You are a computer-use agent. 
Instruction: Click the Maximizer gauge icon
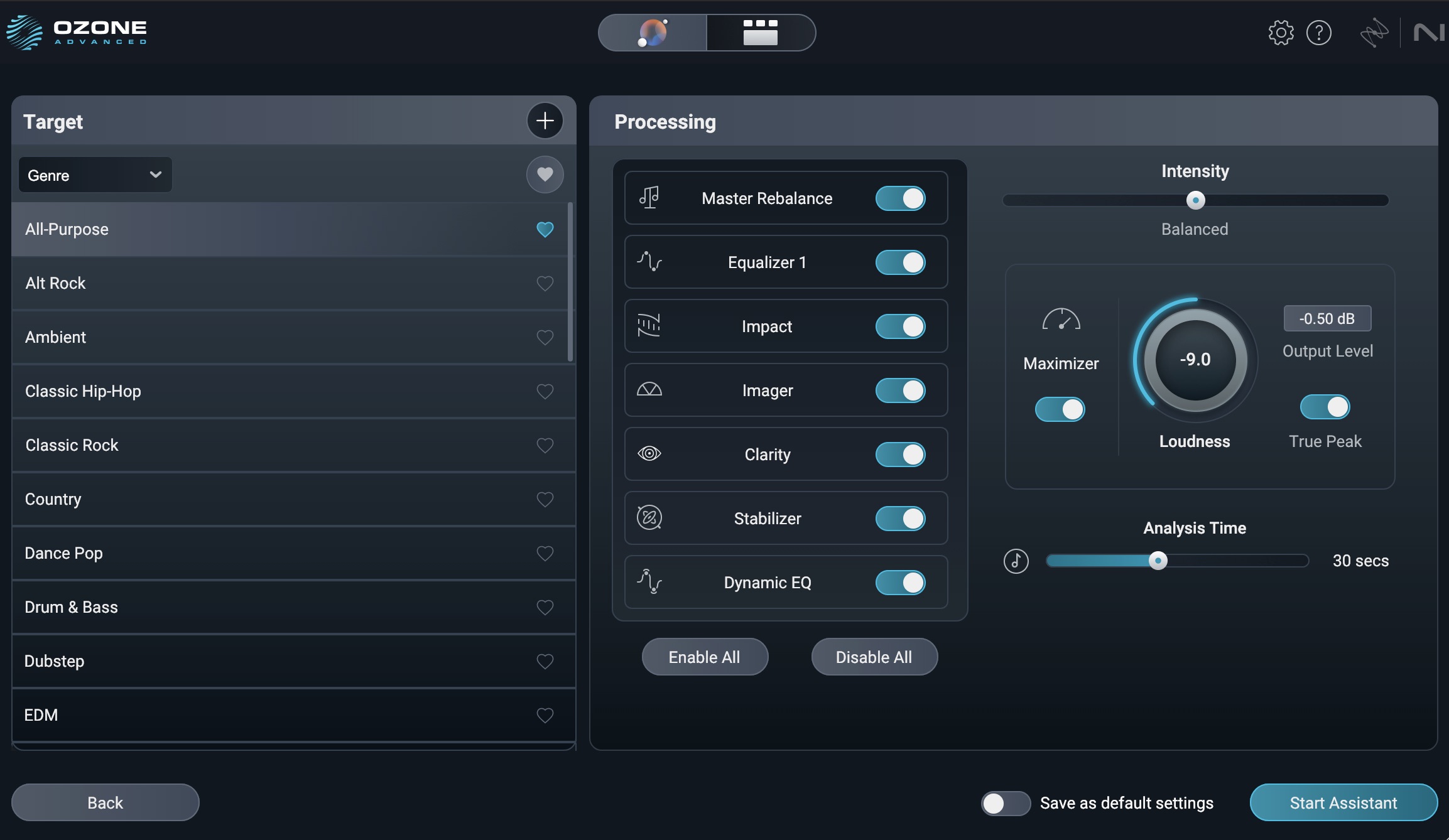point(1061,320)
